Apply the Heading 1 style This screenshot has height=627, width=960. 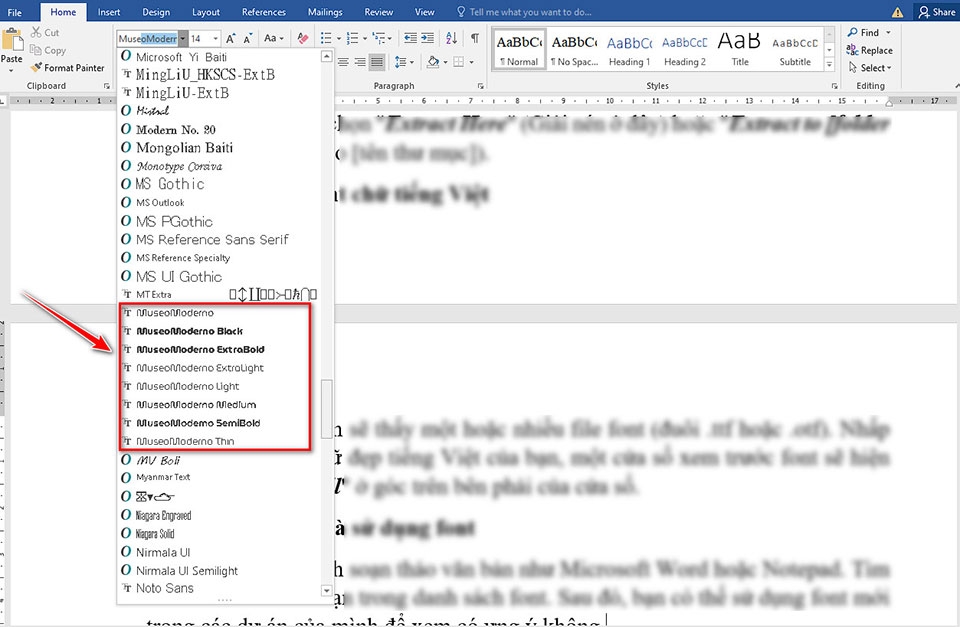[629, 49]
